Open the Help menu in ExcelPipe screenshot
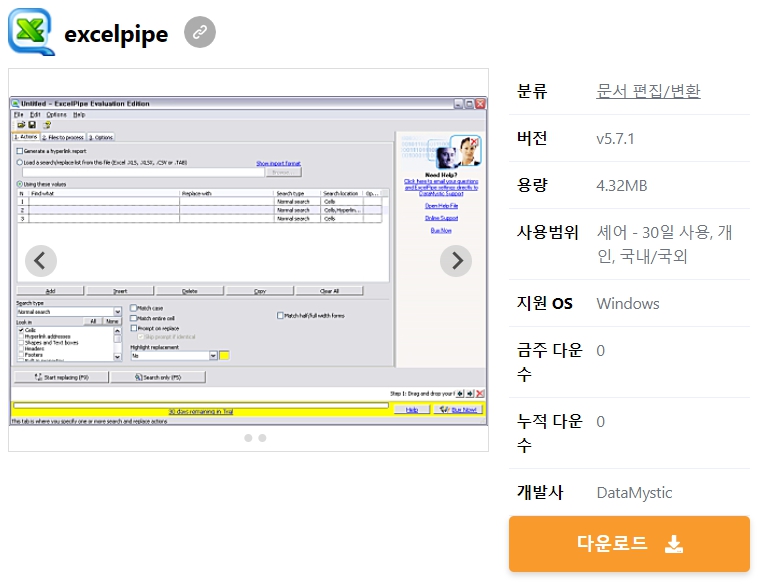 point(79,115)
